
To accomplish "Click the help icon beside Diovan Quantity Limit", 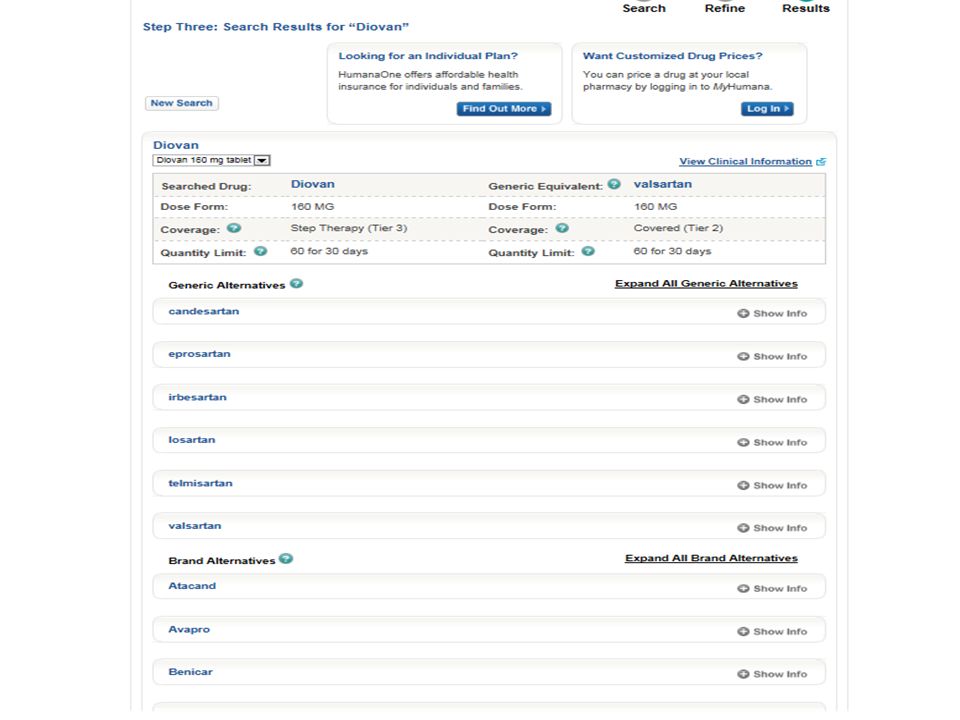I will point(260,251).
